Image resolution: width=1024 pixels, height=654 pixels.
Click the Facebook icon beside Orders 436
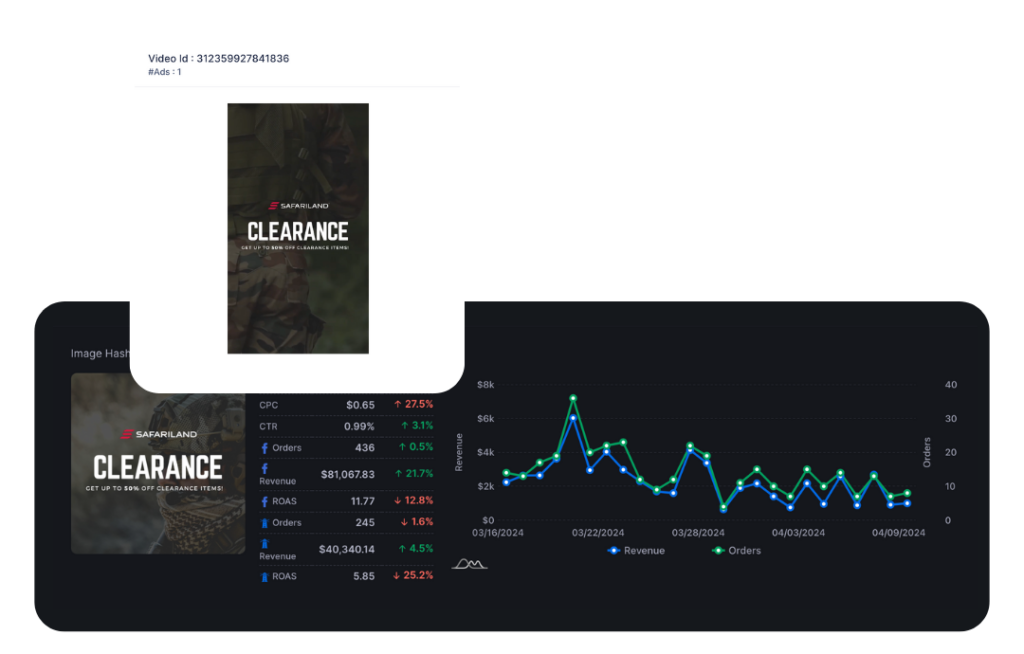pos(264,448)
